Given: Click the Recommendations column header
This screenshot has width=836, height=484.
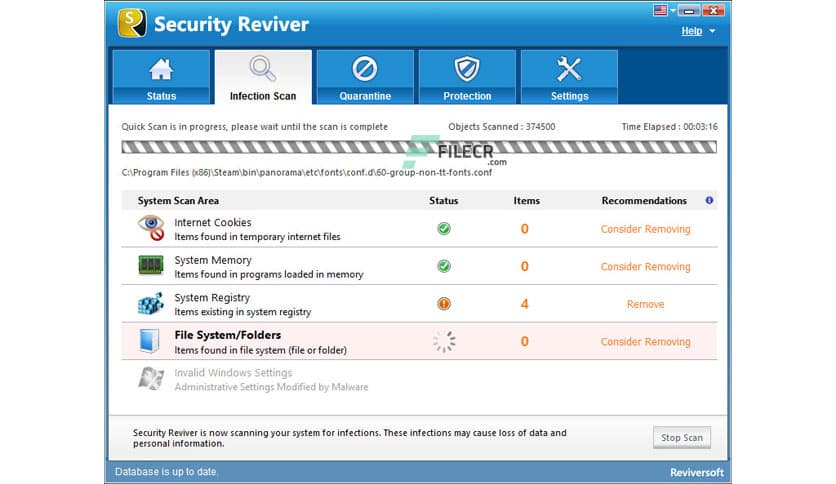Looking at the screenshot, I should click(644, 200).
